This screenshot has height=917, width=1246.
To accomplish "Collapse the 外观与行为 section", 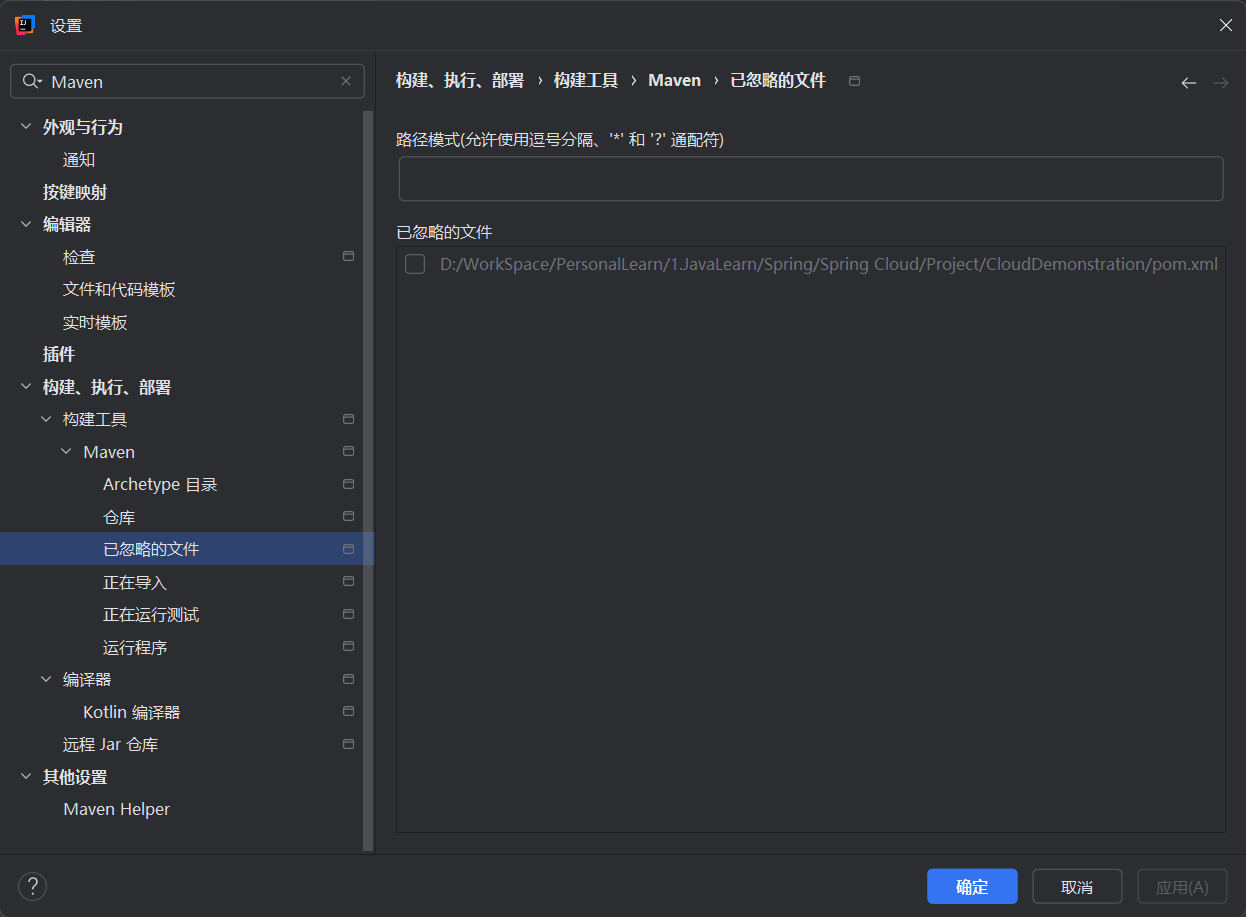I will [x=26, y=127].
